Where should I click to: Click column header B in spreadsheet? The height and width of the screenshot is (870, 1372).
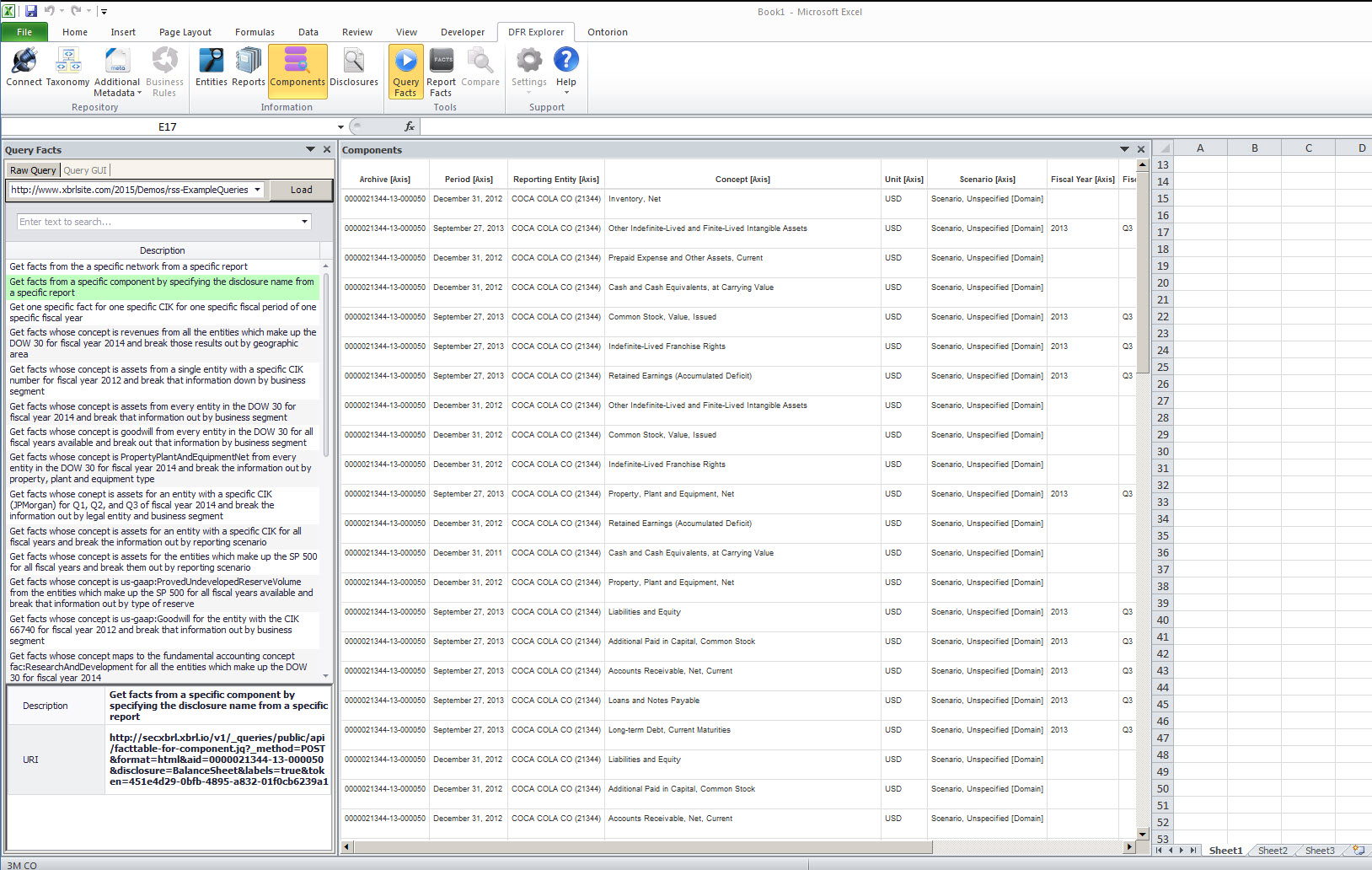(x=1254, y=148)
